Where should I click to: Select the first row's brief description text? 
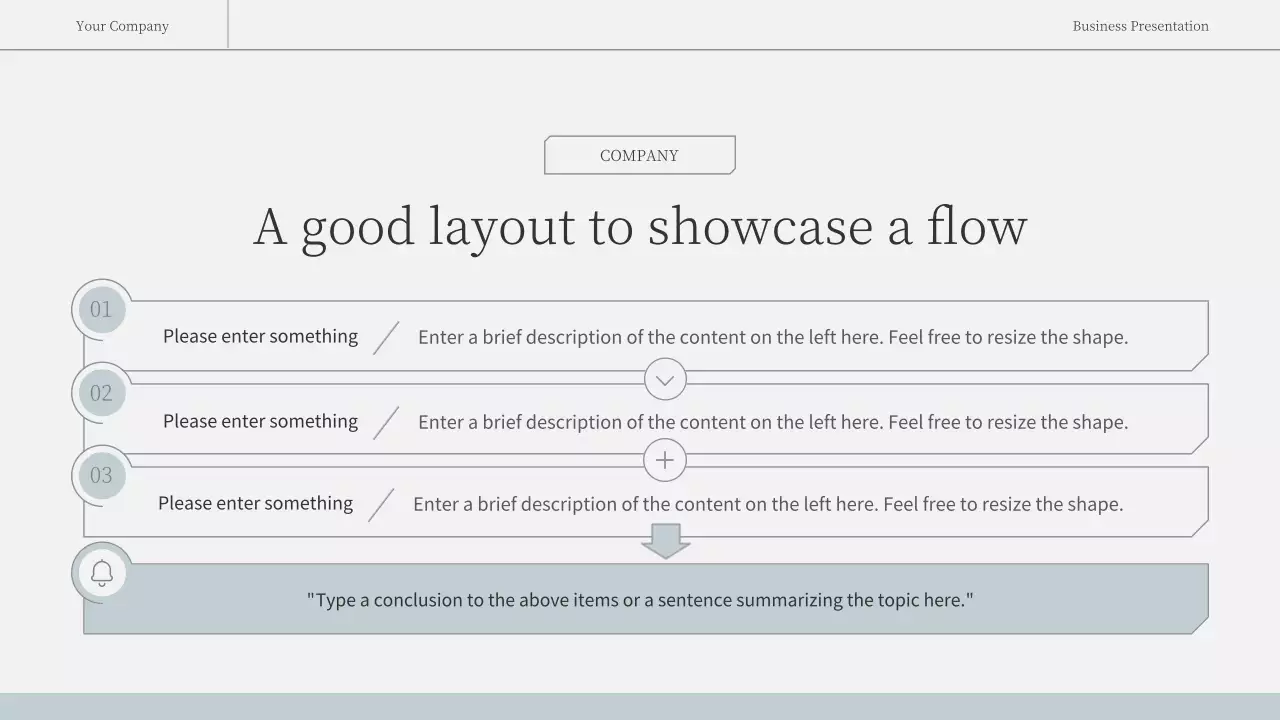(x=772, y=338)
